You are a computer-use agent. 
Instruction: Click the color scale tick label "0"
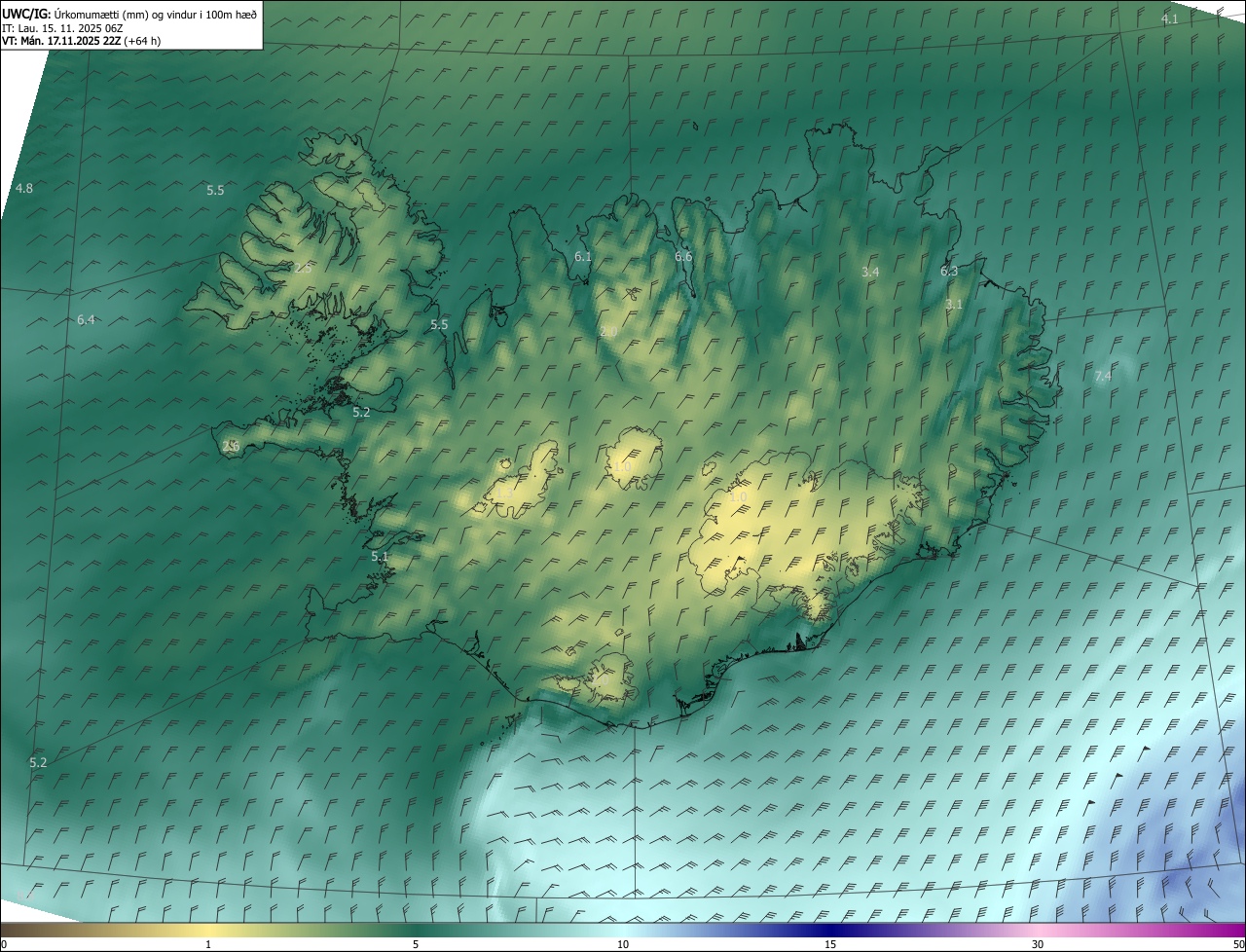4,945
